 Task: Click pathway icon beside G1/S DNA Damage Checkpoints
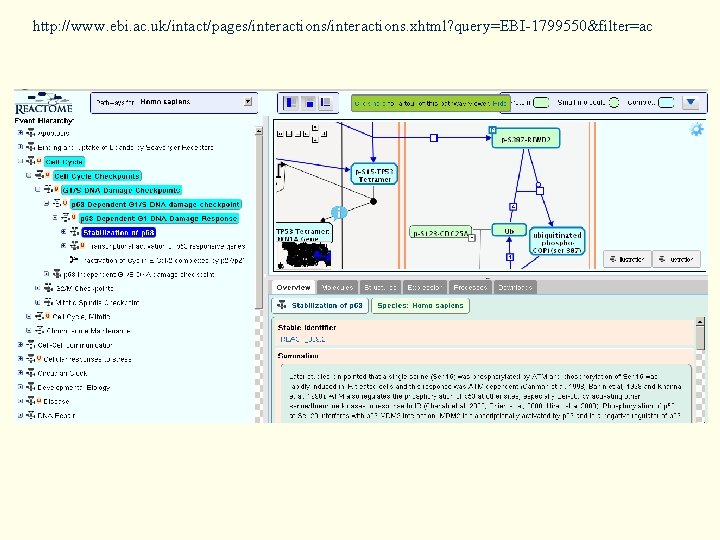coord(48,190)
